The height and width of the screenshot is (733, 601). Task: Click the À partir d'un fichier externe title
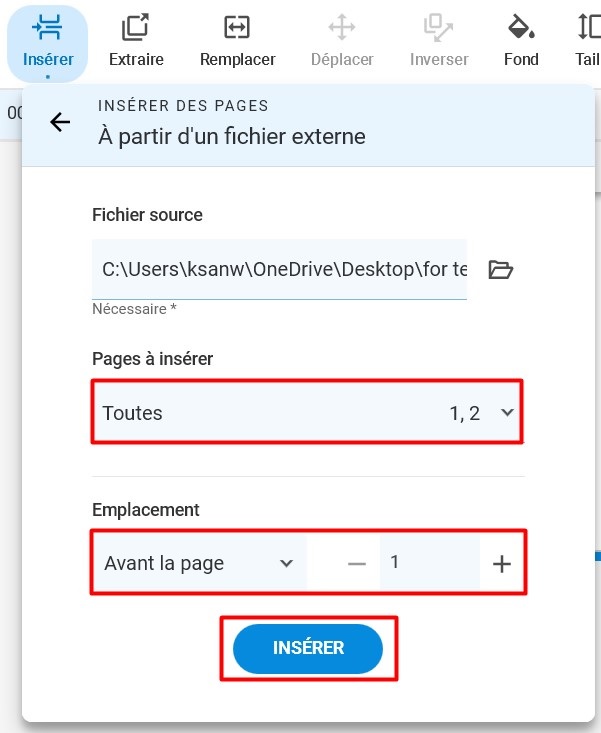[232, 137]
